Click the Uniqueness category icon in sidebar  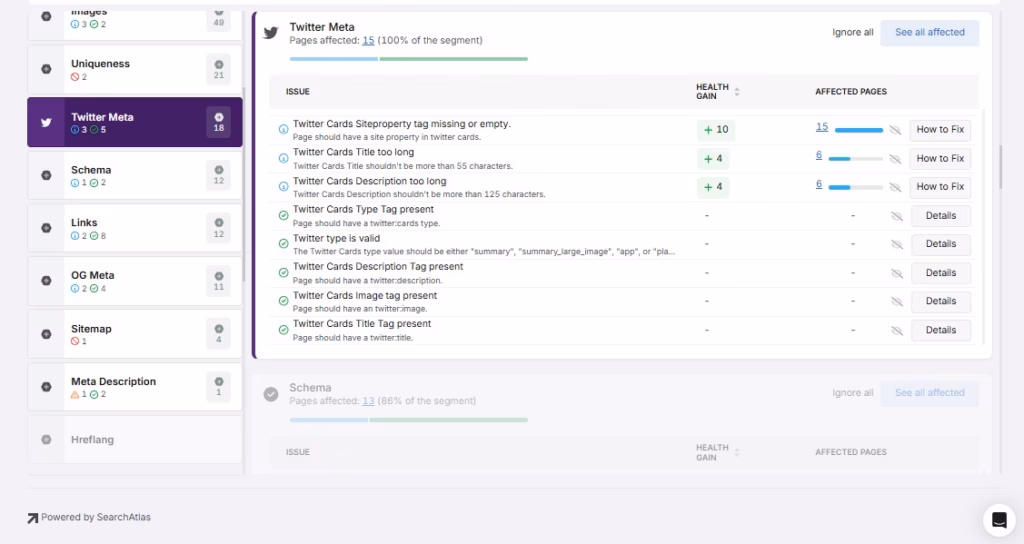pyautogui.click(x=46, y=69)
